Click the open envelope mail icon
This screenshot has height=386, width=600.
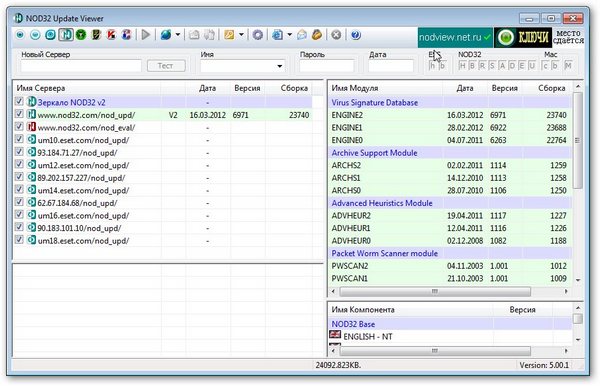[302, 35]
